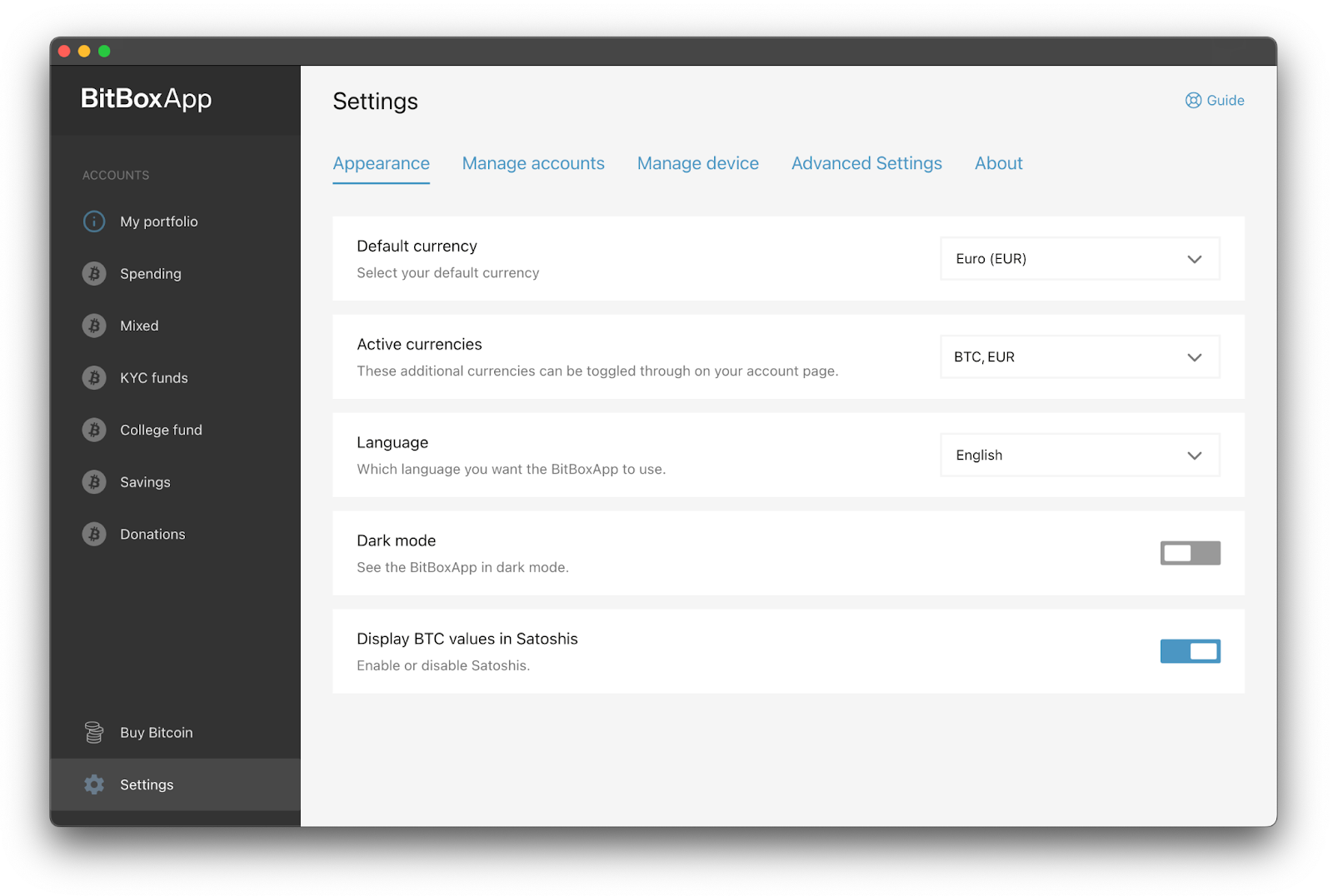Click the chevron on the English selector
1333x896 pixels.
tap(1195, 455)
